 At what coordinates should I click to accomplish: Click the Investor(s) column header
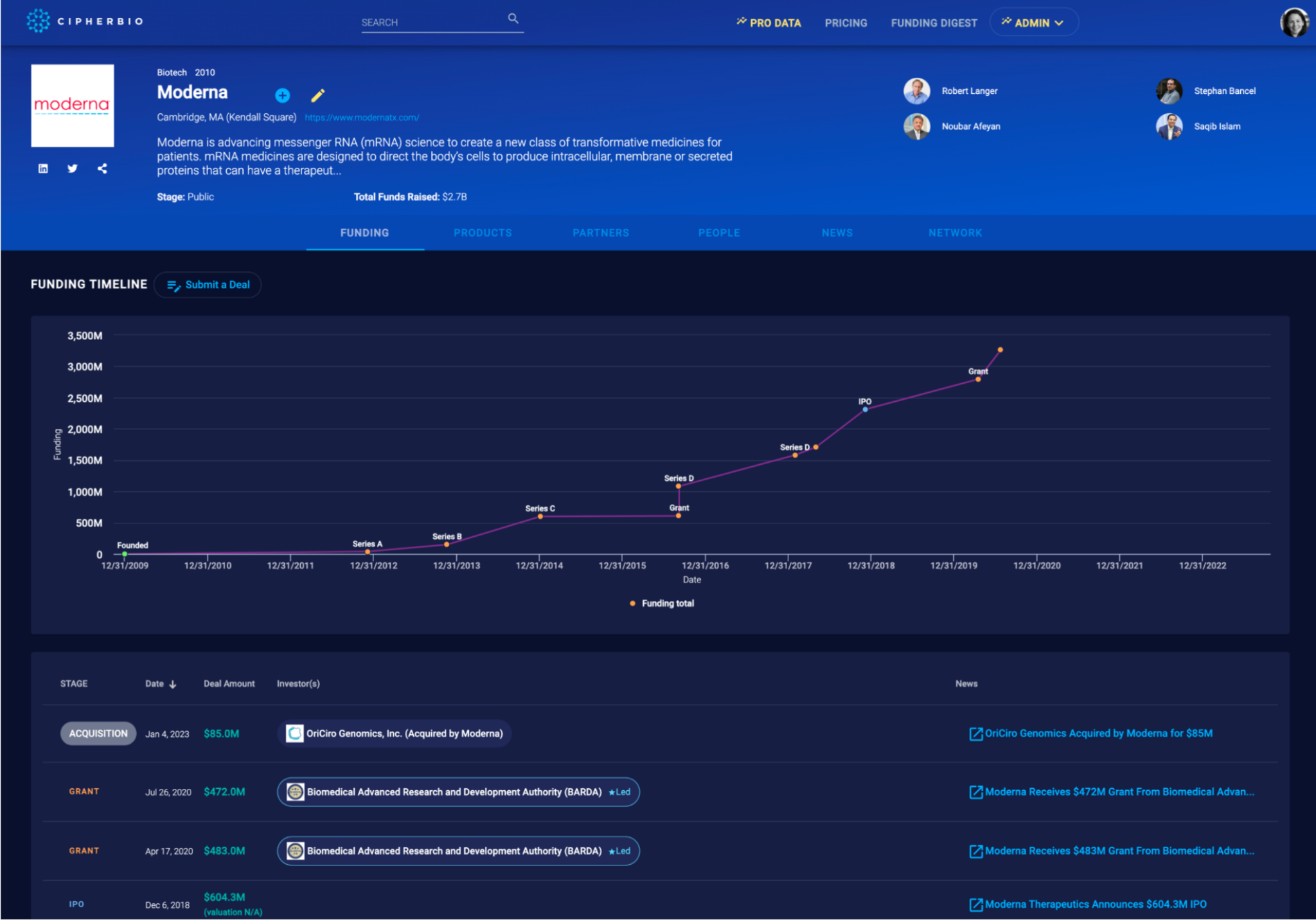[x=298, y=684]
